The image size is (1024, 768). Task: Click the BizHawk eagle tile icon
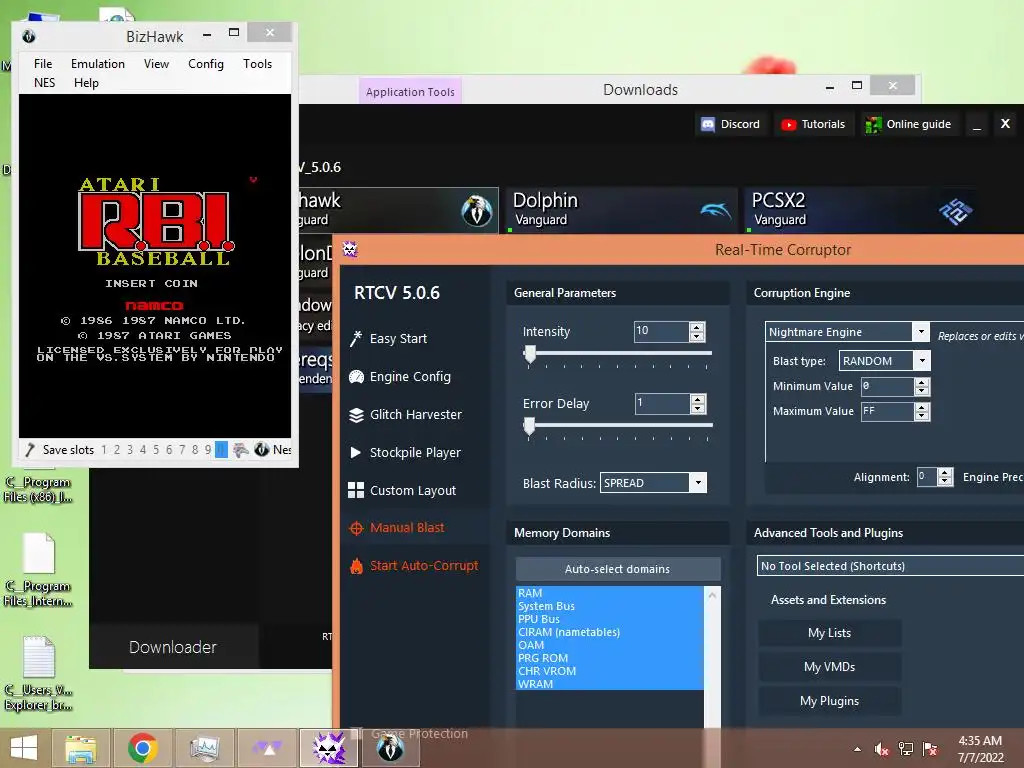point(477,210)
